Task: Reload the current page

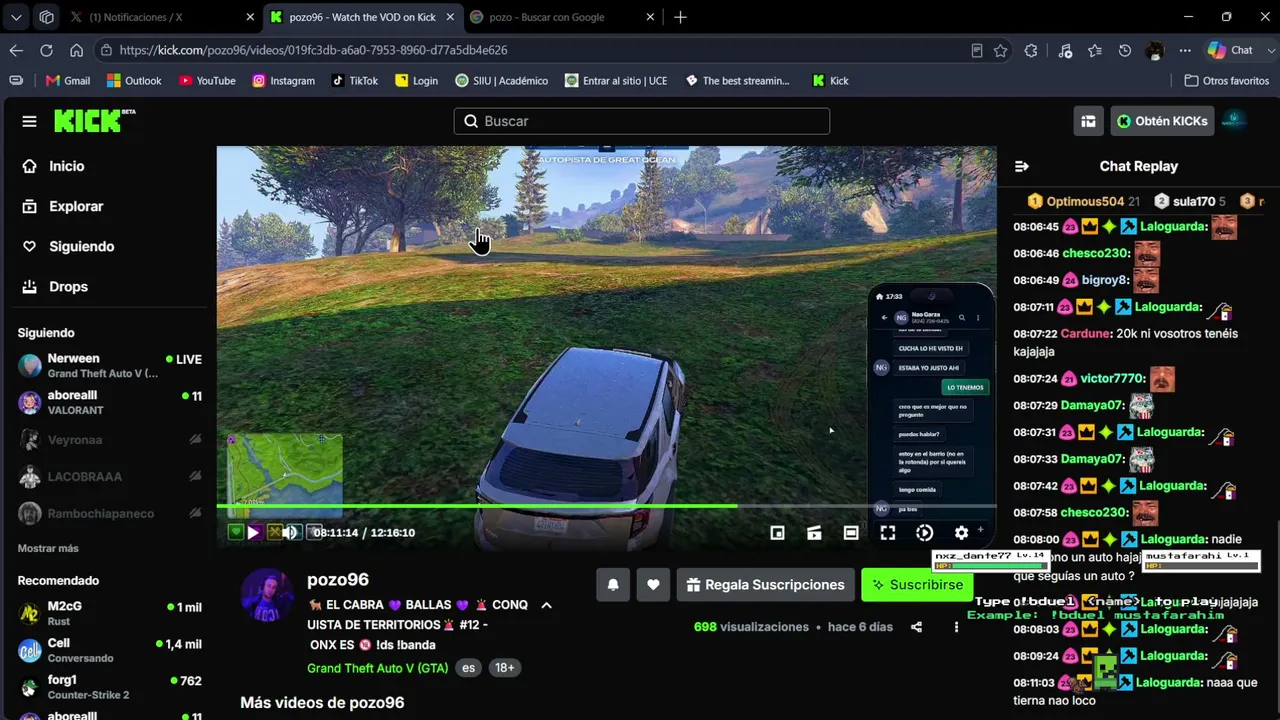Action: 46,50
